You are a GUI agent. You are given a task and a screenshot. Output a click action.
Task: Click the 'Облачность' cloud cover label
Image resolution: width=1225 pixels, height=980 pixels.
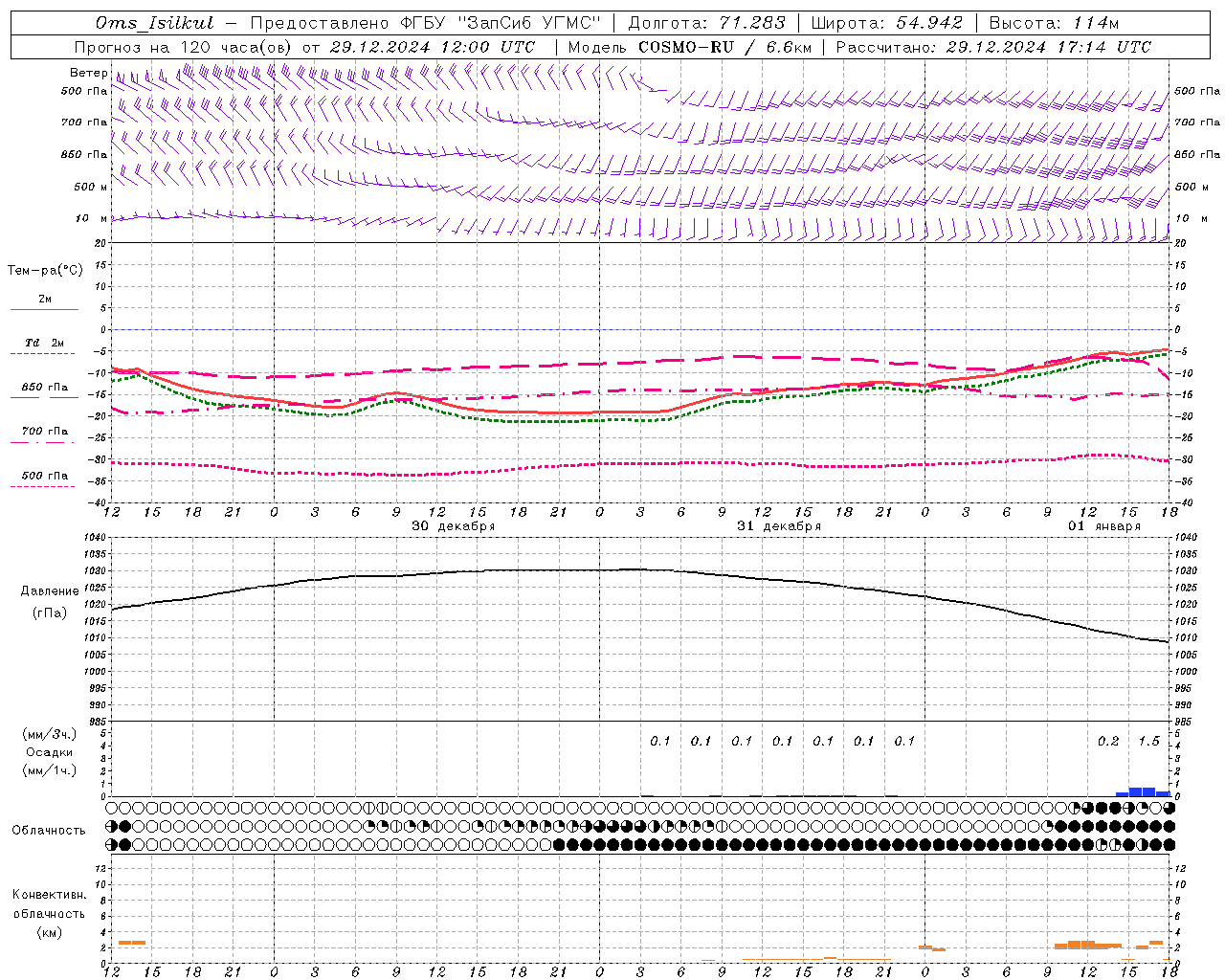[x=49, y=831]
